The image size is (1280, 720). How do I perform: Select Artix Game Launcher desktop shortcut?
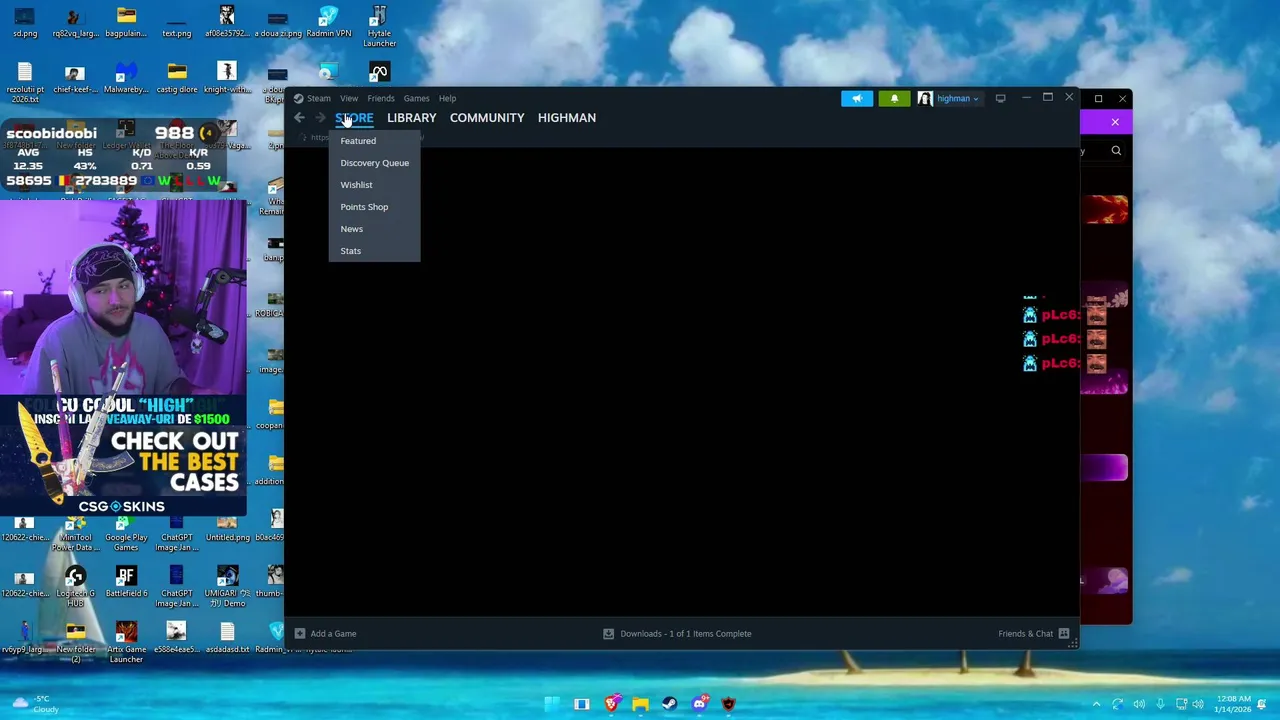pyautogui.click(x=126, y=644)
